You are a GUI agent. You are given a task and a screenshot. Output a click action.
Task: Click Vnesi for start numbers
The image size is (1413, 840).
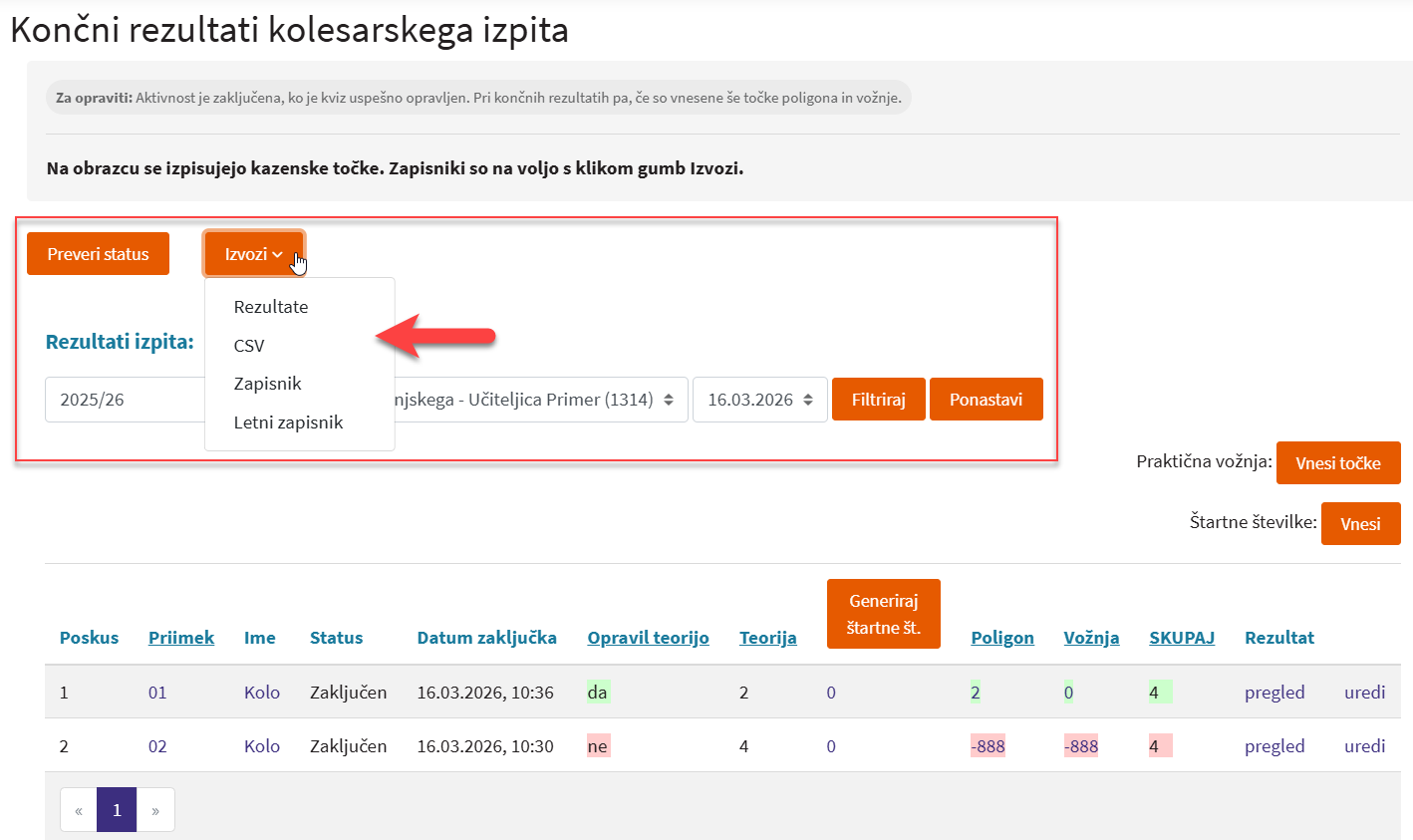[x=1360, y=524]
